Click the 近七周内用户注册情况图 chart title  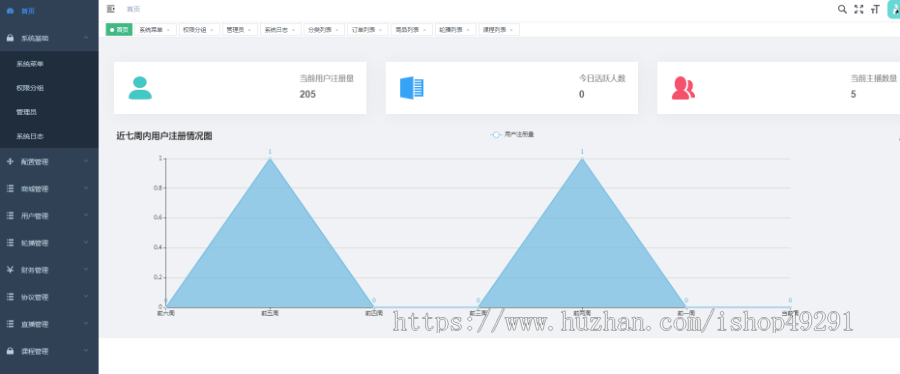165,136
